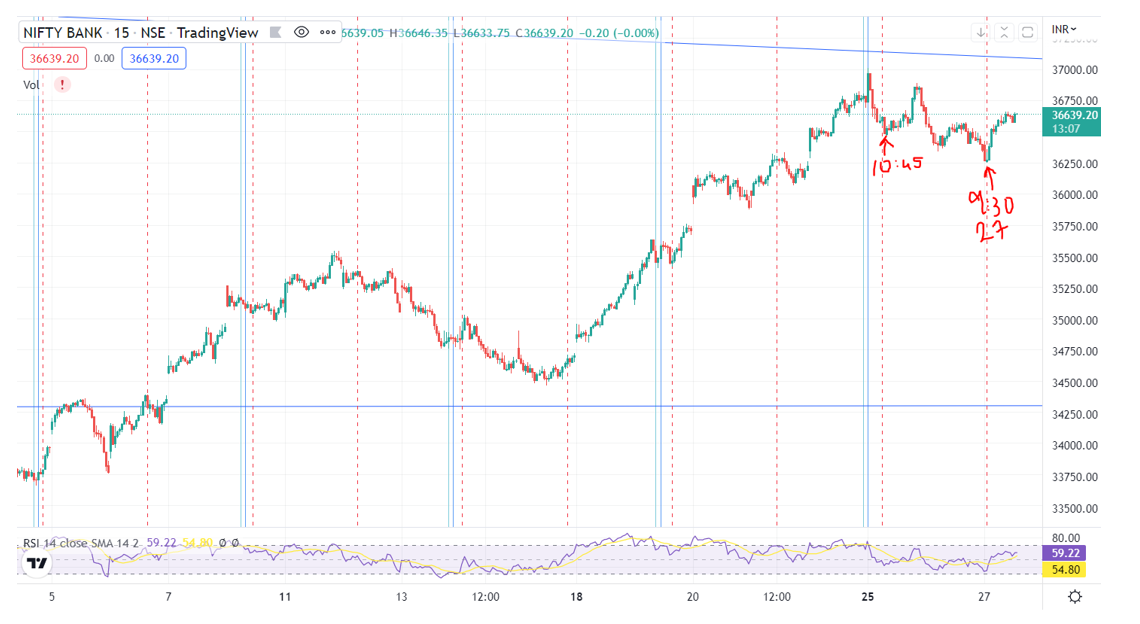Click the blue buy price 36639.20 button
Screen dimensions: 1140x624
pyautogui.click(x=154, y=58)
